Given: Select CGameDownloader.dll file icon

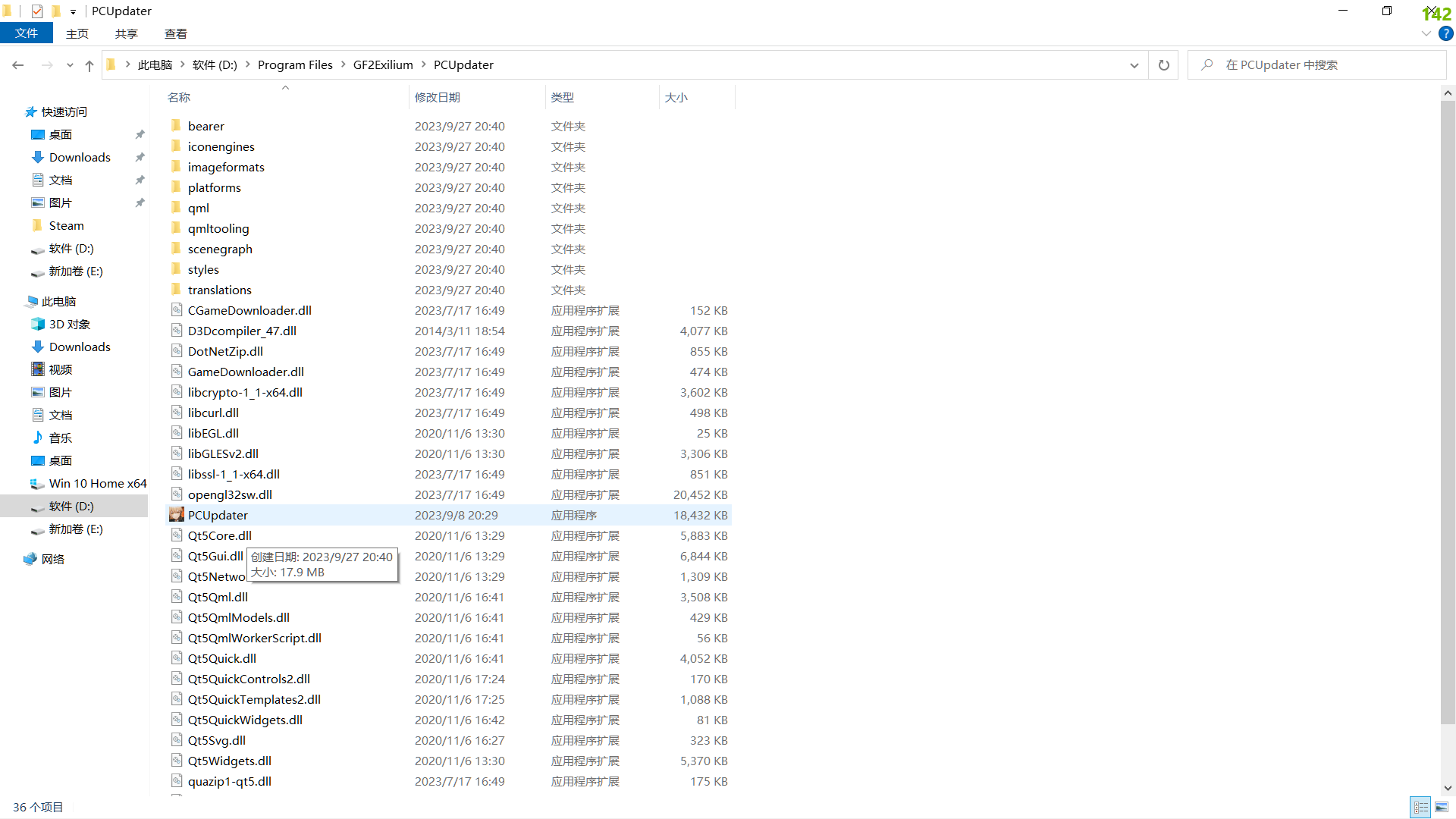Looking at the screenshot, I should 177,310.
